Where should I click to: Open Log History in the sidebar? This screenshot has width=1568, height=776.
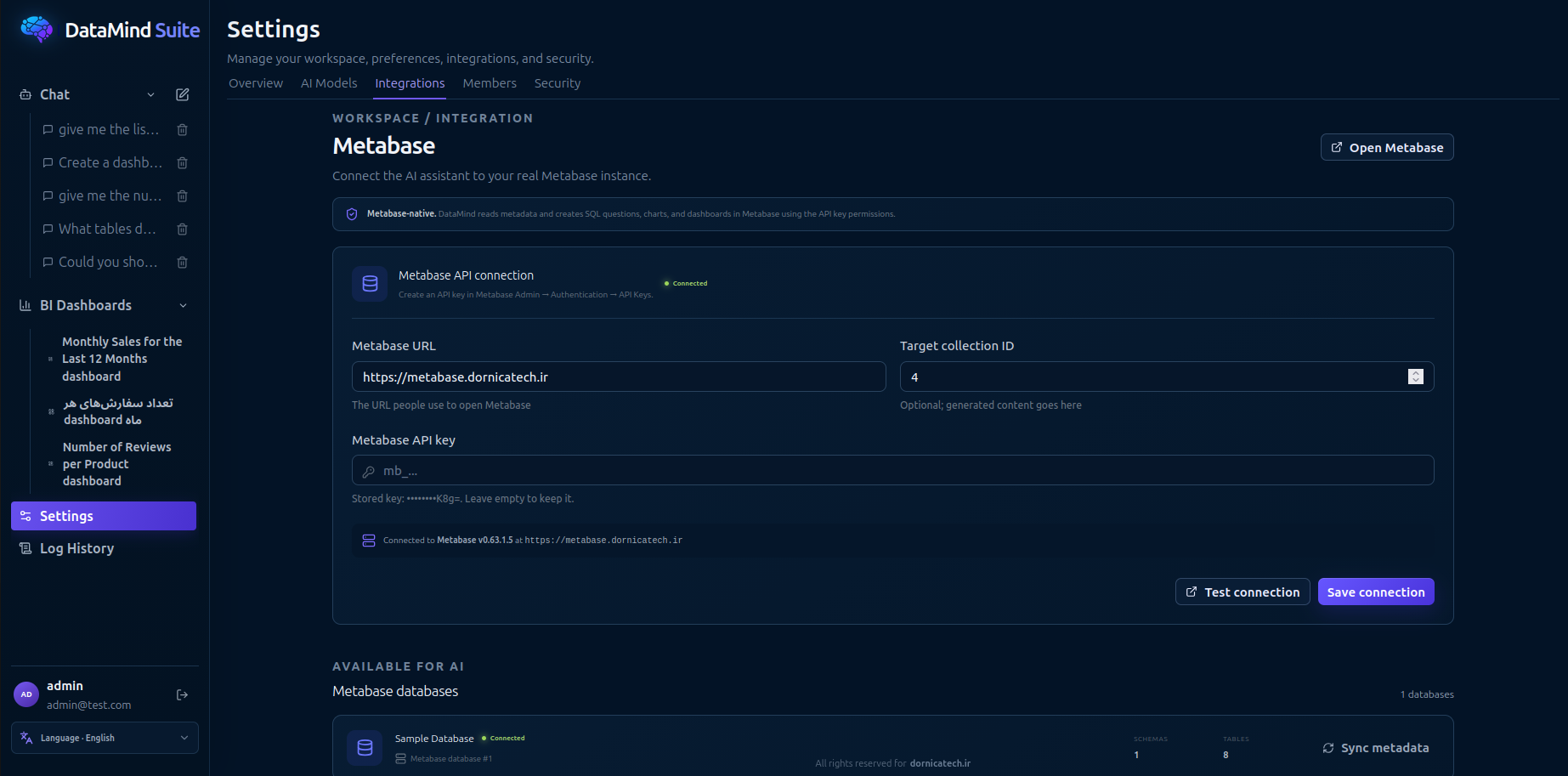(104, 548)
